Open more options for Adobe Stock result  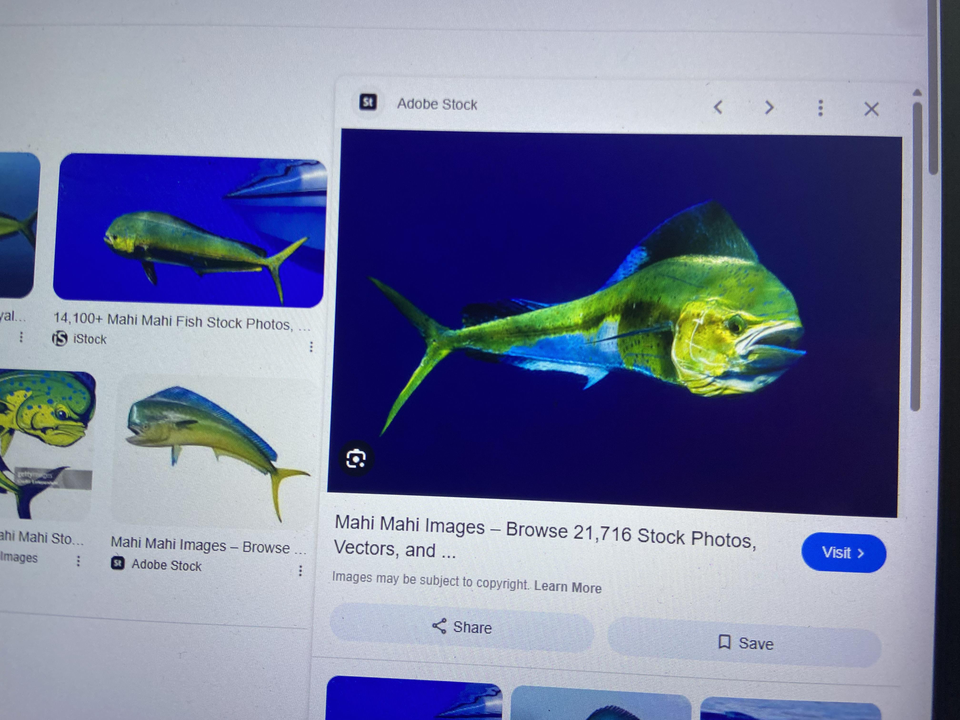[x=300, y=571]
